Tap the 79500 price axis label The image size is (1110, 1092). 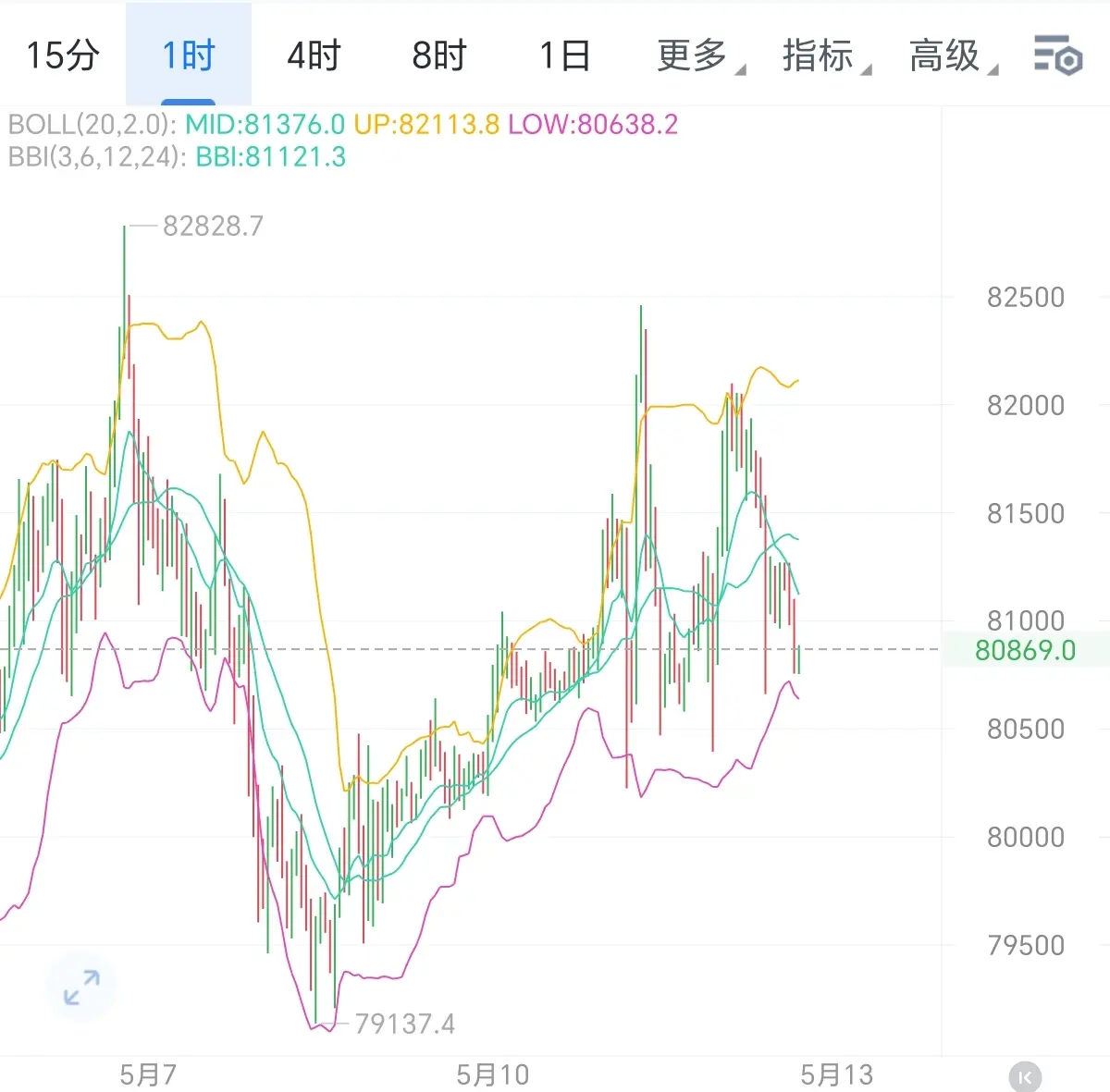pyautogui.click(x=1026, y=945)
